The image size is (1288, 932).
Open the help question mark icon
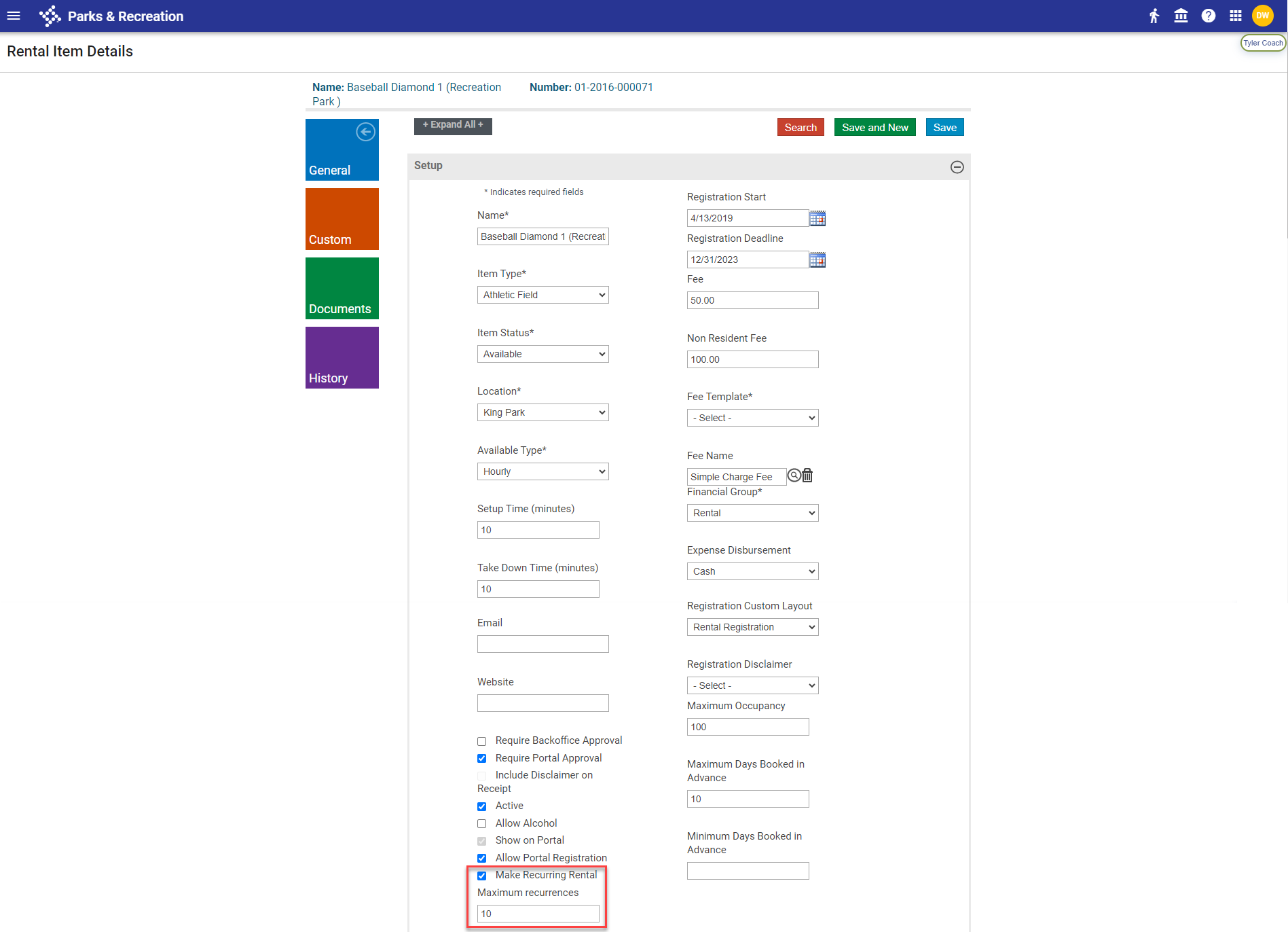[x=1208, y=16]
